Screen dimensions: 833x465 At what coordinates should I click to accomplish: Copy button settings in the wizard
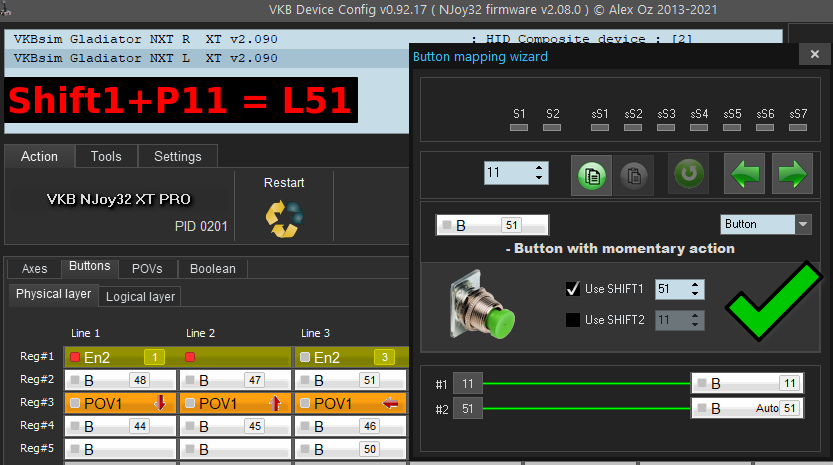pos(591,175)
